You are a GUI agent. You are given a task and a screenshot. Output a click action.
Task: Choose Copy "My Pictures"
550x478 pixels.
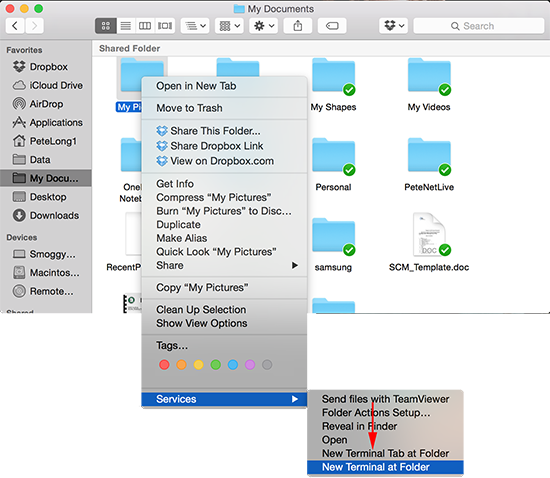click(x=224, y=288)
